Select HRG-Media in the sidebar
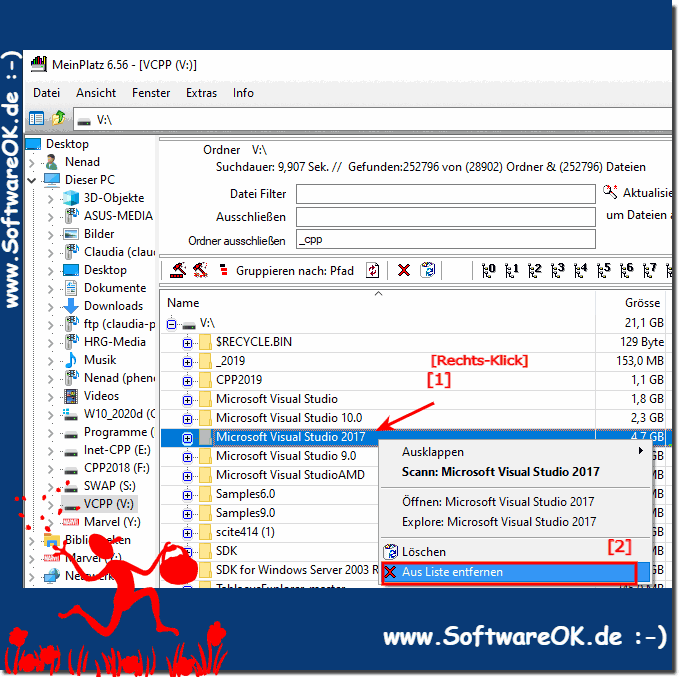Screen dimensions: 679x677 click(x=114, y=342)
